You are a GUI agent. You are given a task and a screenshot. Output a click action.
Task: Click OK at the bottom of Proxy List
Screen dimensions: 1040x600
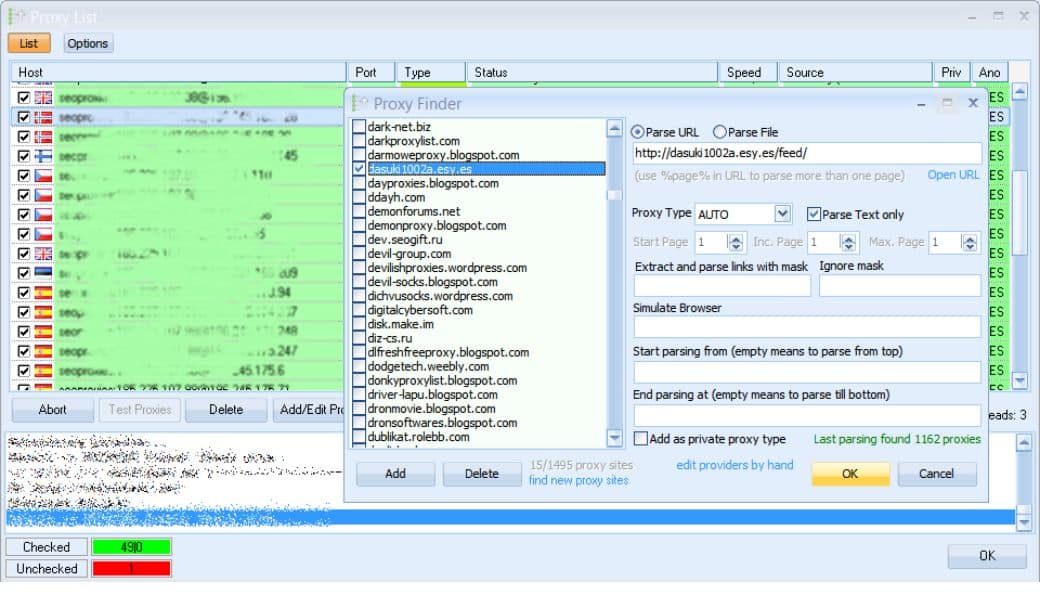(x=987, y=556)
